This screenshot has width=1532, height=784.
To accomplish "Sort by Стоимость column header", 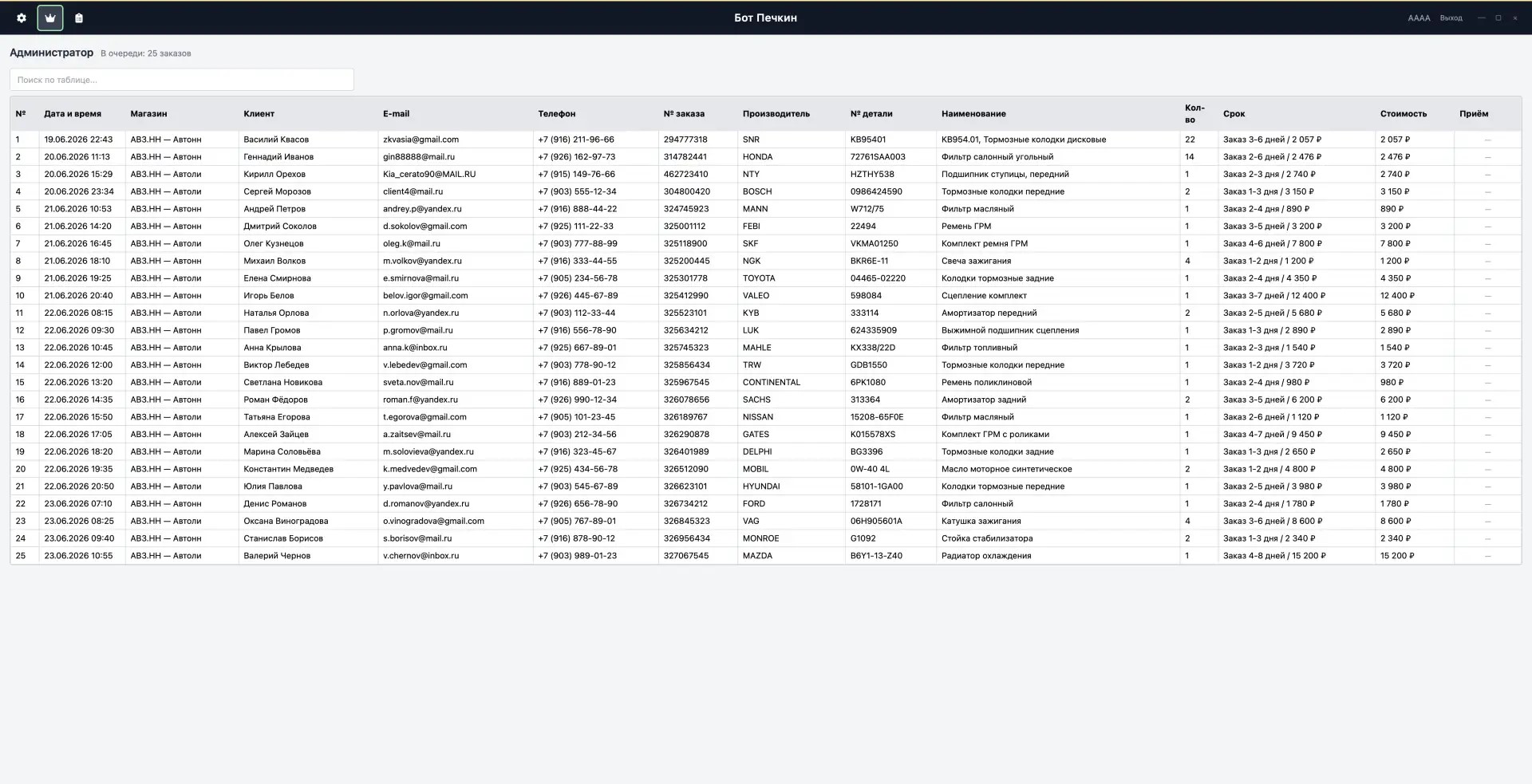I will pos(1403,114).
